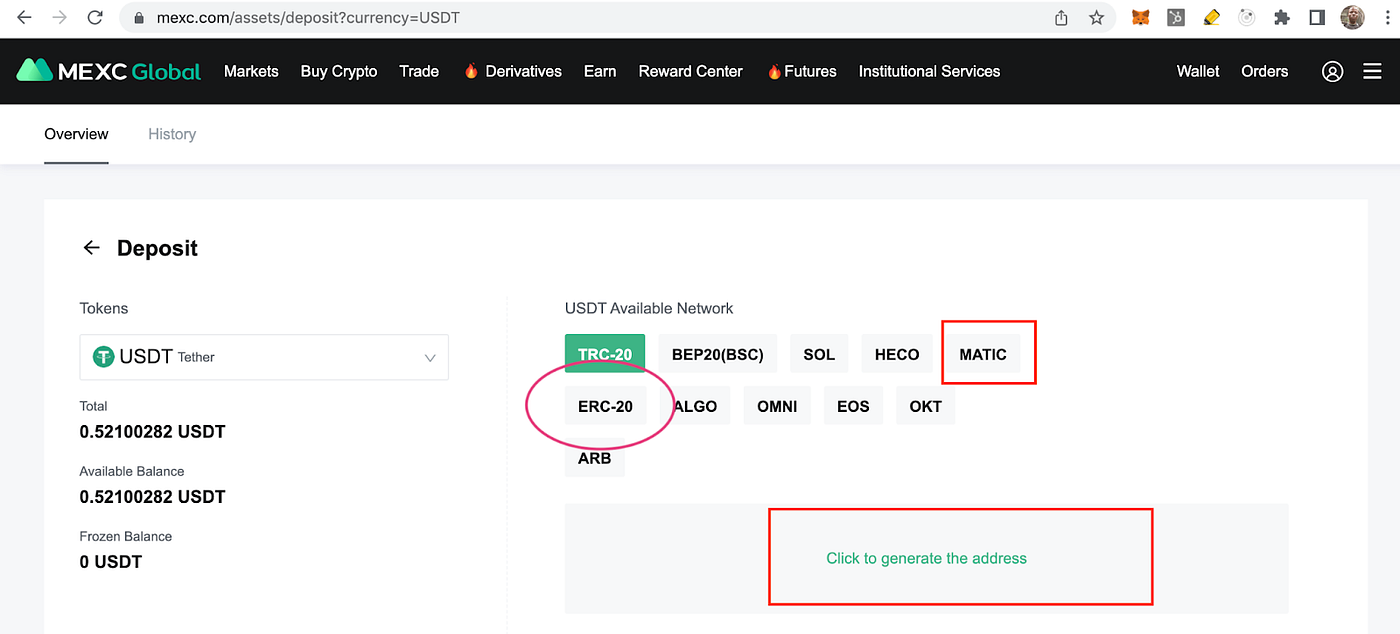Bookmark this page with star icon
Screen dimensions: 1400x634
(x=1096, y=18)
